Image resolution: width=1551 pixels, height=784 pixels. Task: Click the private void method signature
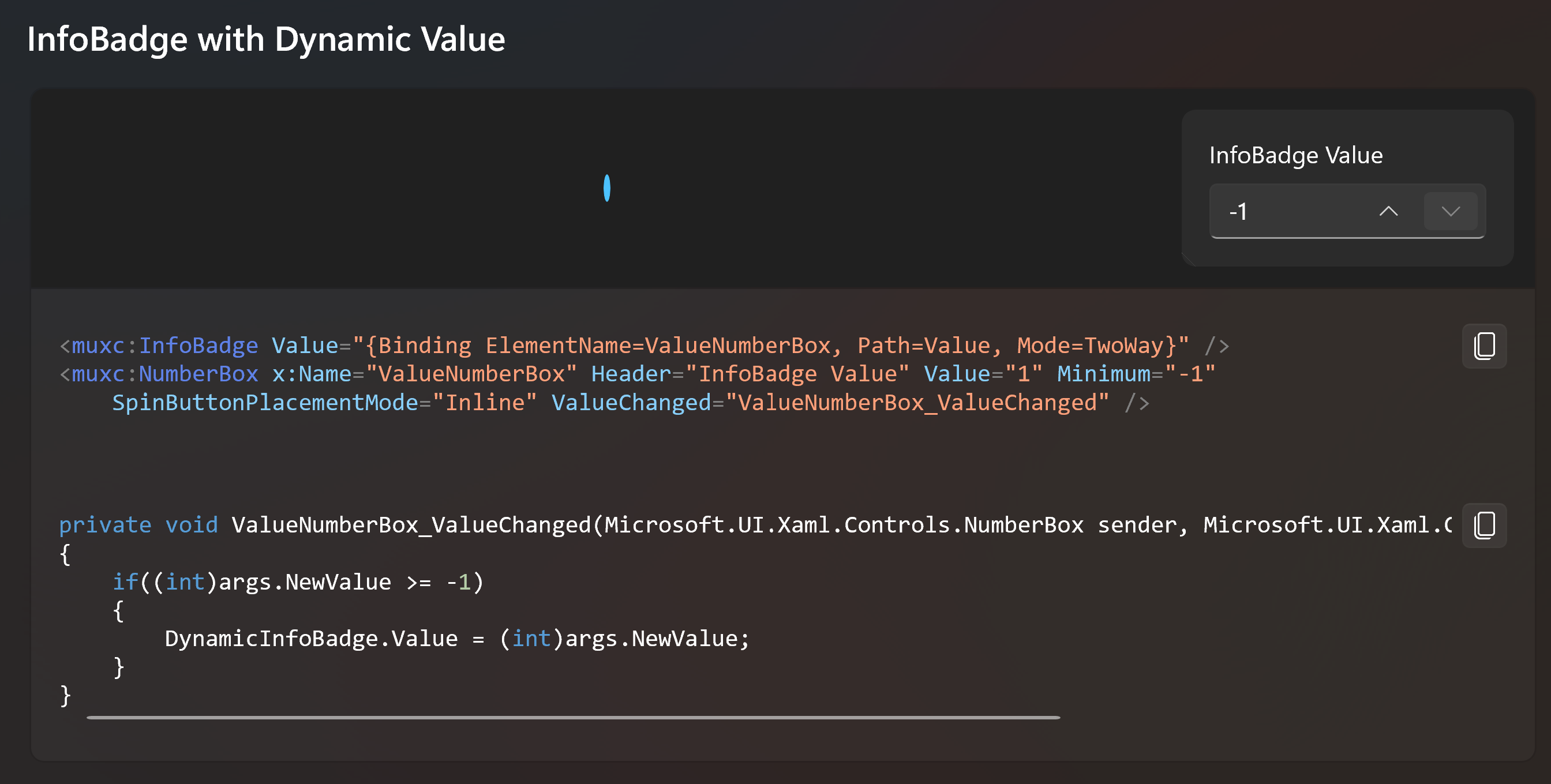138,524
